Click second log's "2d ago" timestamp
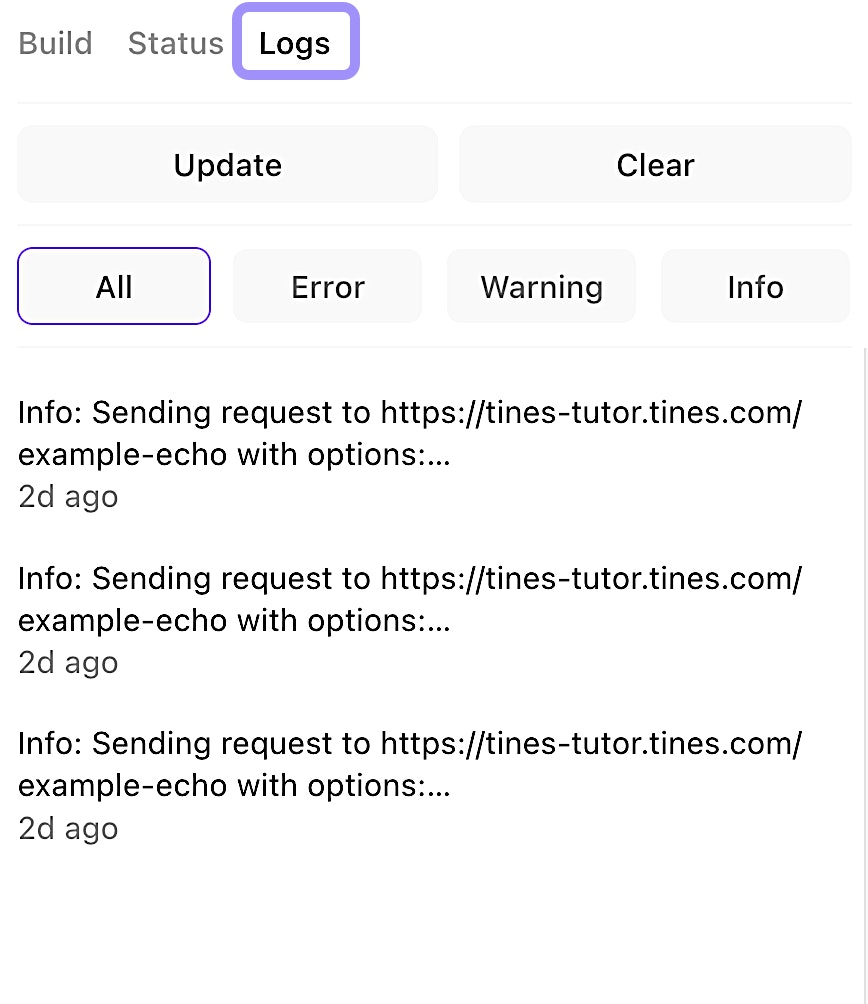The height and width of the screenshot is (1004, 868). (68, 663)
